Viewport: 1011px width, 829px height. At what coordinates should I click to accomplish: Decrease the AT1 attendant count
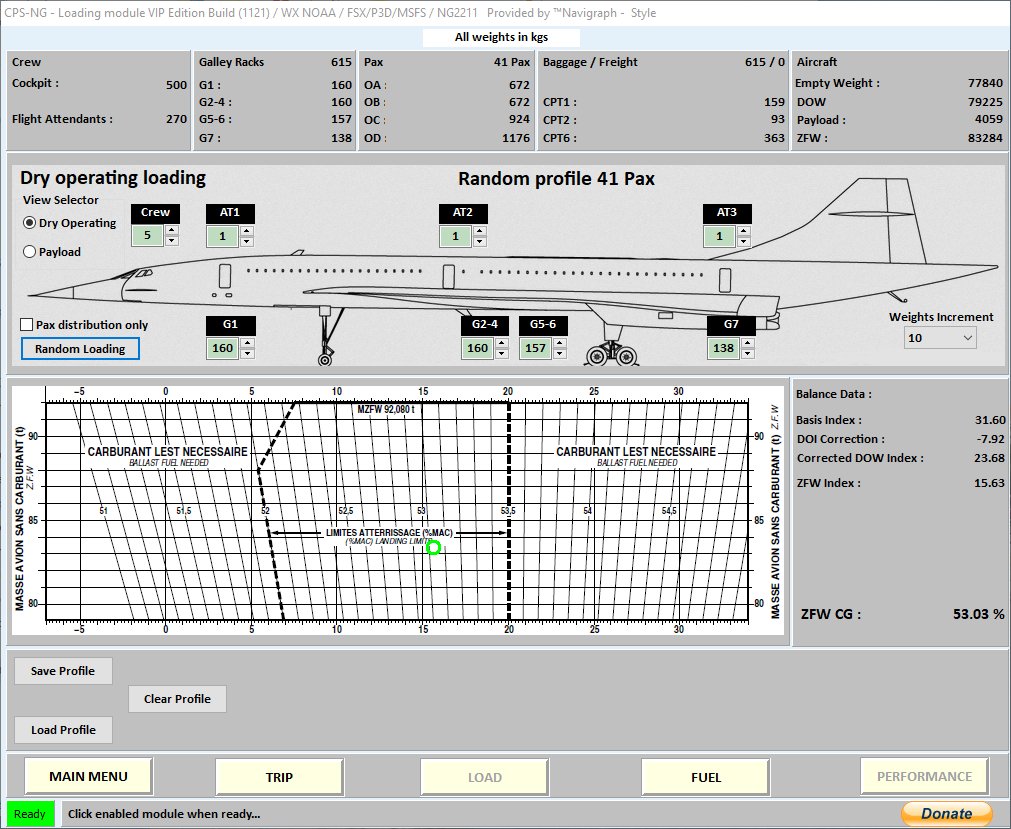point(246,242)
